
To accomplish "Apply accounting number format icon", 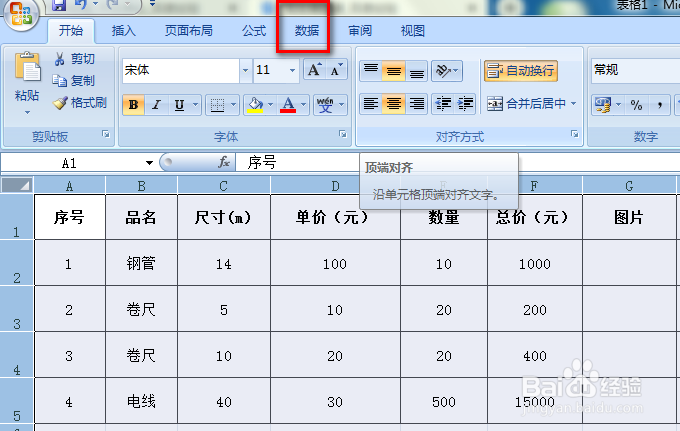I will coord(603,105).
